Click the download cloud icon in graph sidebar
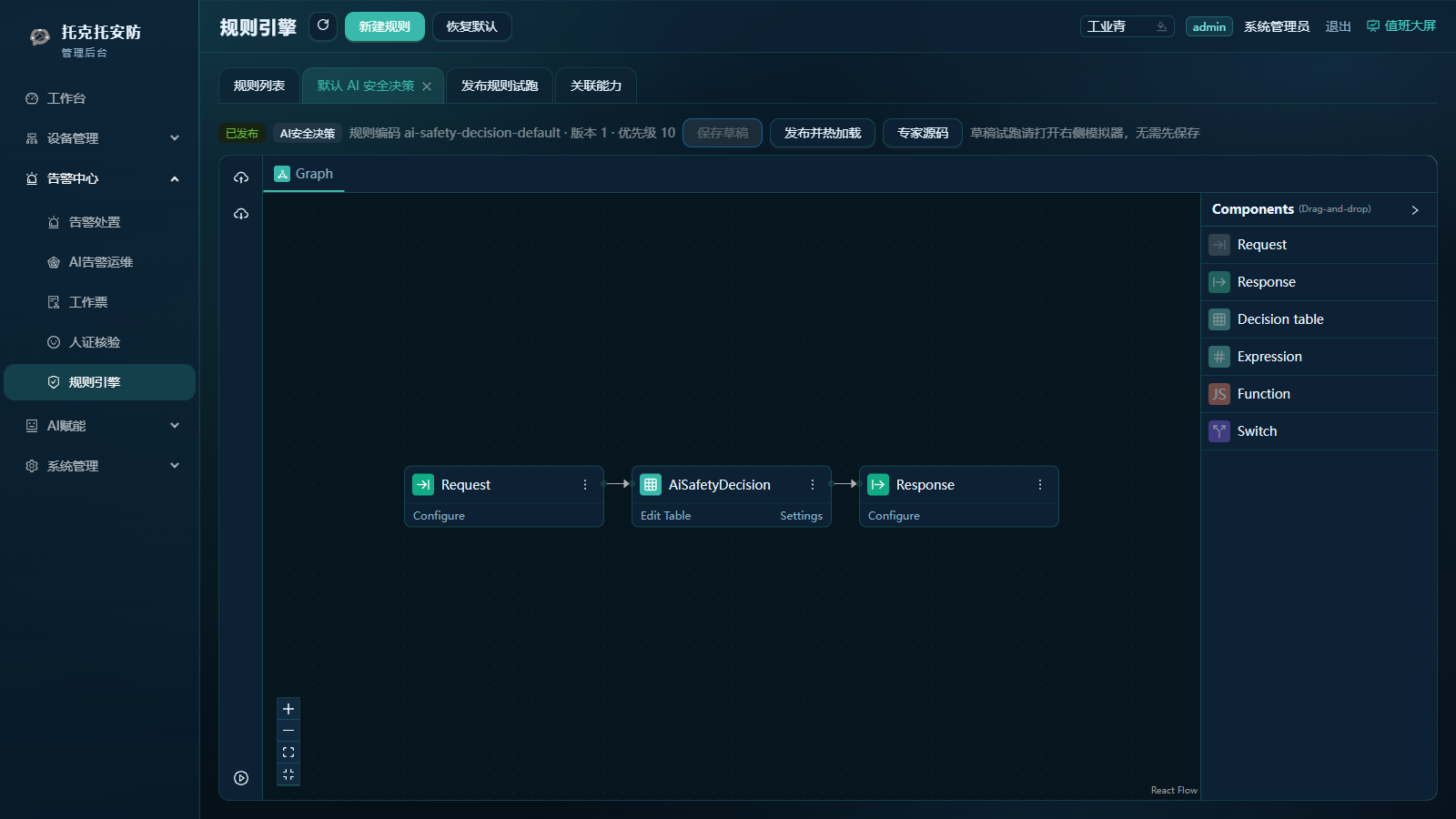1456x819 pixels. point(241,214)
